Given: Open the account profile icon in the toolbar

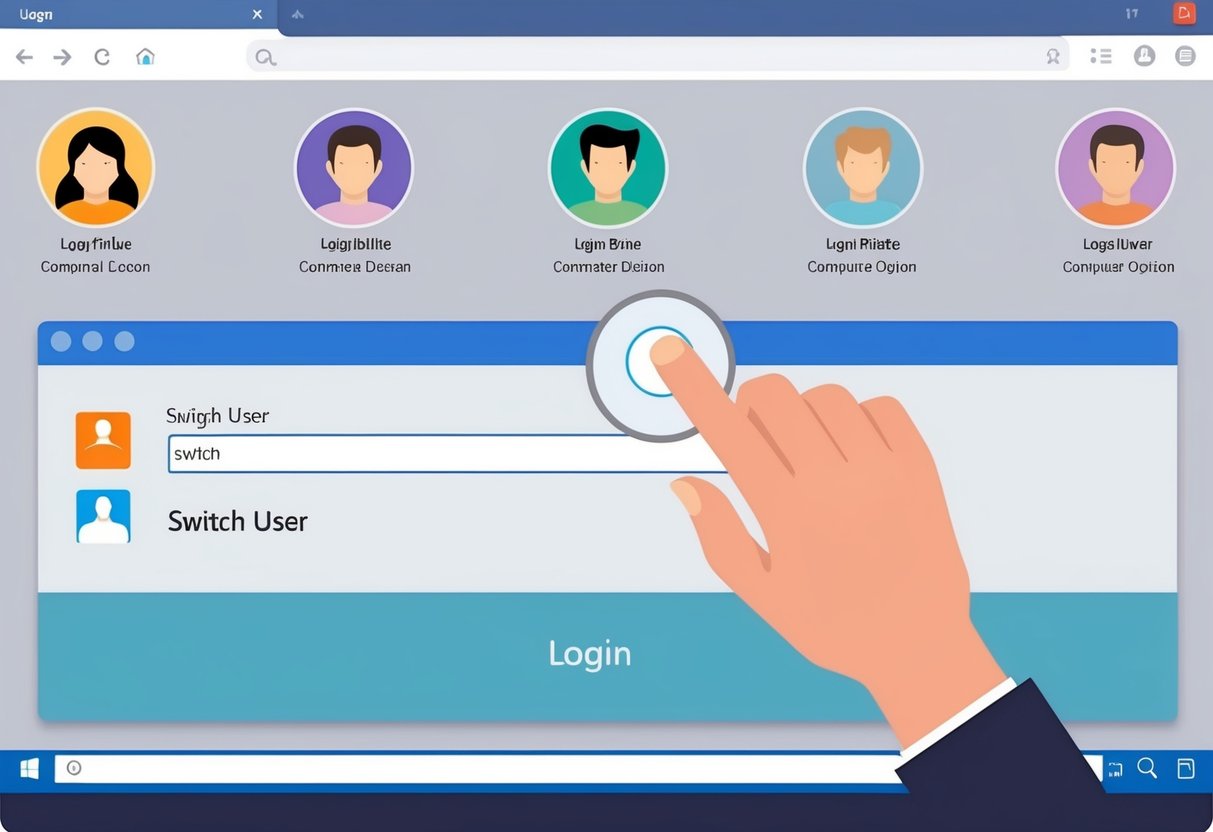Looking at the screenshot, I should tap(1144, 56).
